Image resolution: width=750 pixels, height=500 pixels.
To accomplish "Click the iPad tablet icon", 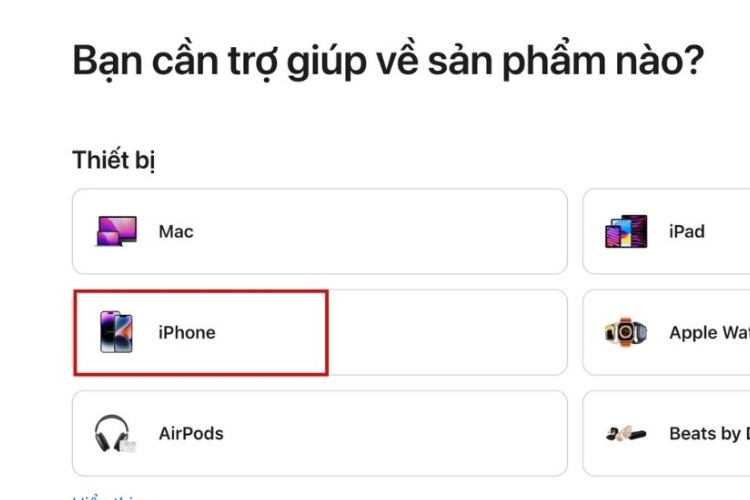I will [x=626, y=232].
